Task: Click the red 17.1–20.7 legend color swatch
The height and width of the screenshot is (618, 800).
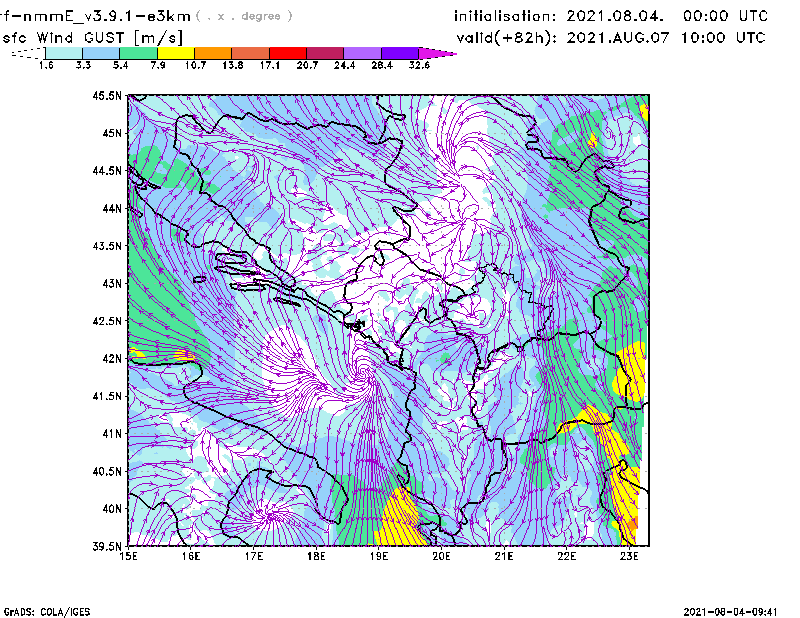Action: click(288, 53)
